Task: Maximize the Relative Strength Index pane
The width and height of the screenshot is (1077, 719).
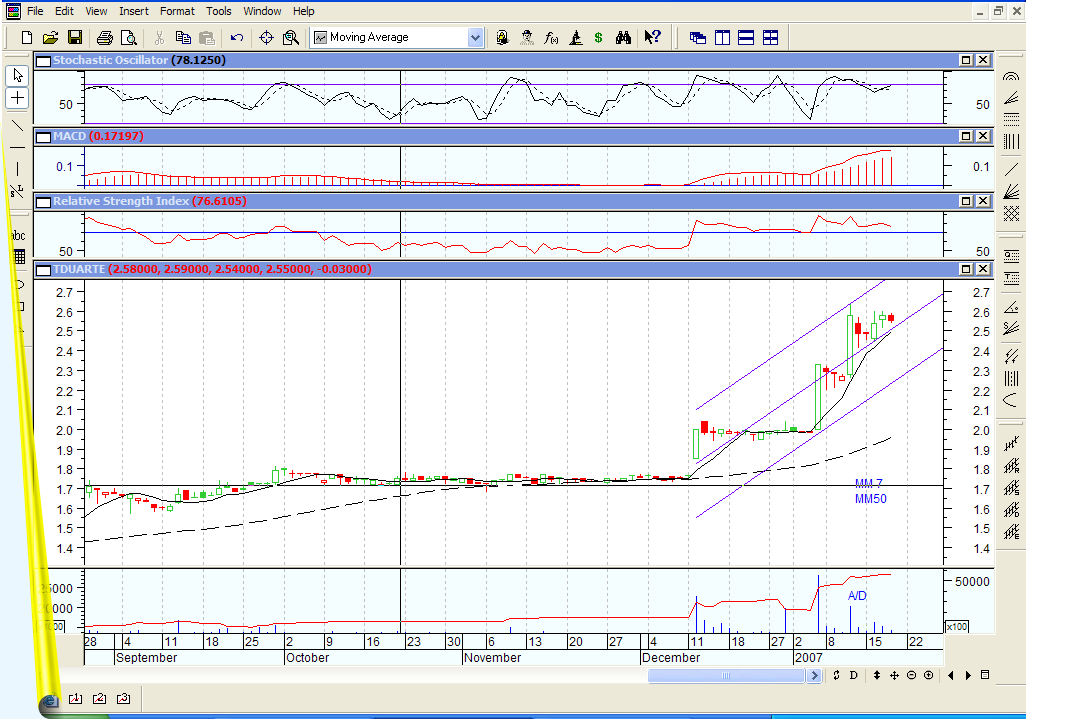Action: 966,201
